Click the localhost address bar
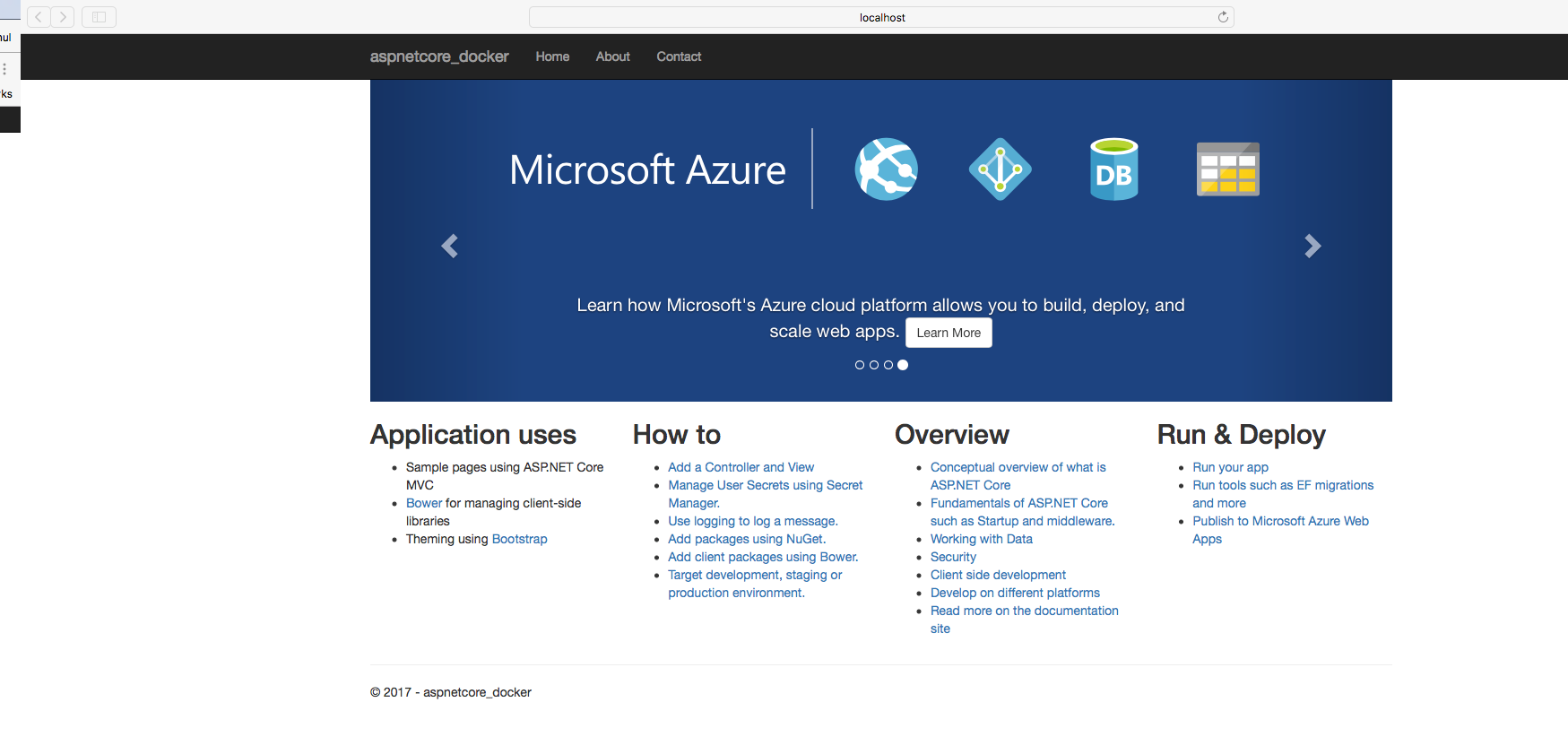 tap(881, 17)
